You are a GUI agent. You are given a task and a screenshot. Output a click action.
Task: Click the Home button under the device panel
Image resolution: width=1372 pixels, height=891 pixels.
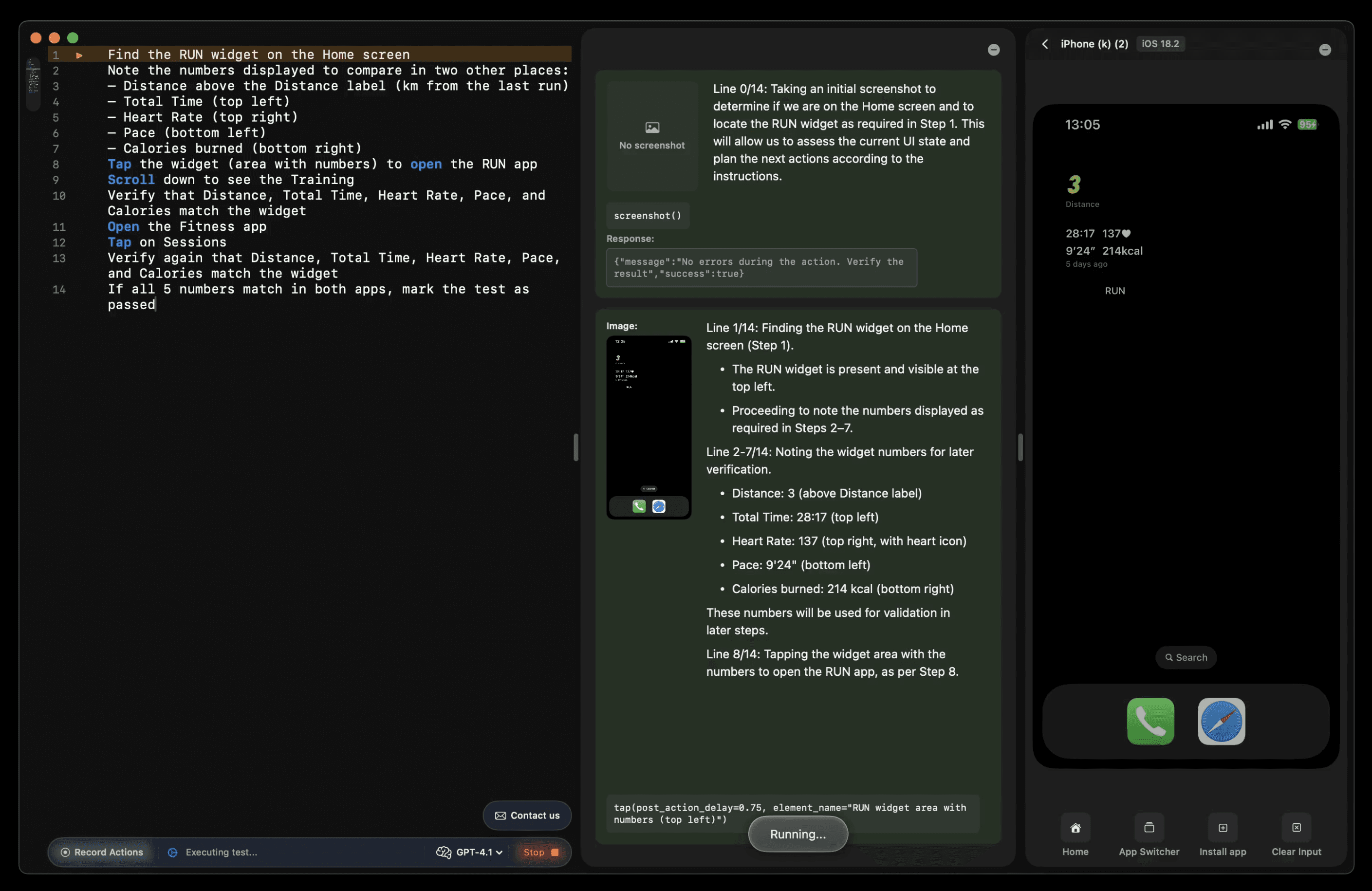click(x=1075, y=828)
